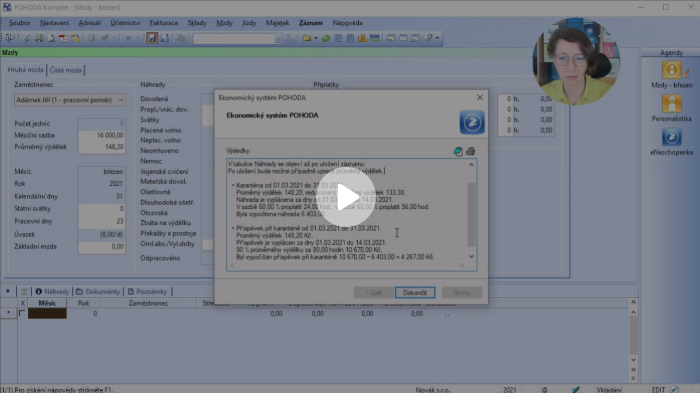Toggle the checkbox in the first table row

click(x=22, y=314)
